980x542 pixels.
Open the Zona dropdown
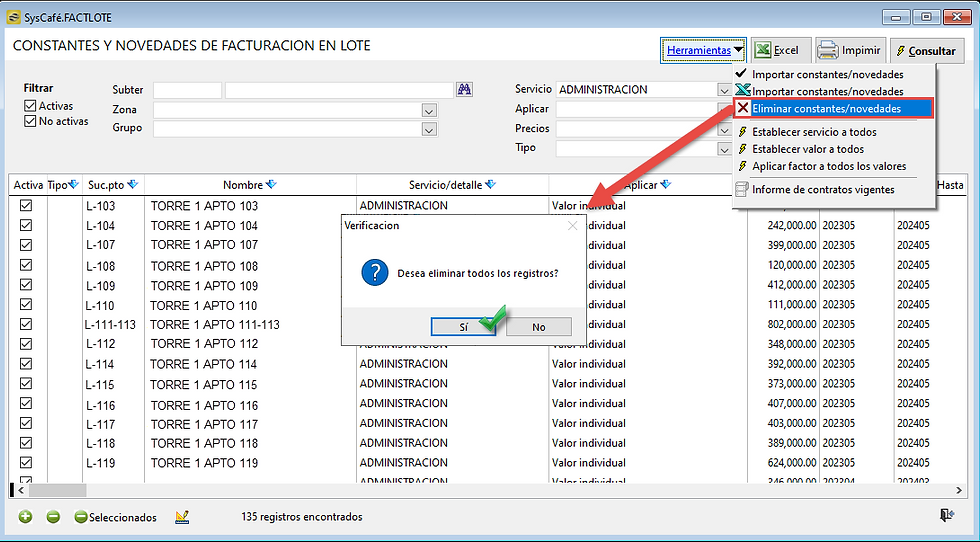pyautogui.click(x=429, y=111)
